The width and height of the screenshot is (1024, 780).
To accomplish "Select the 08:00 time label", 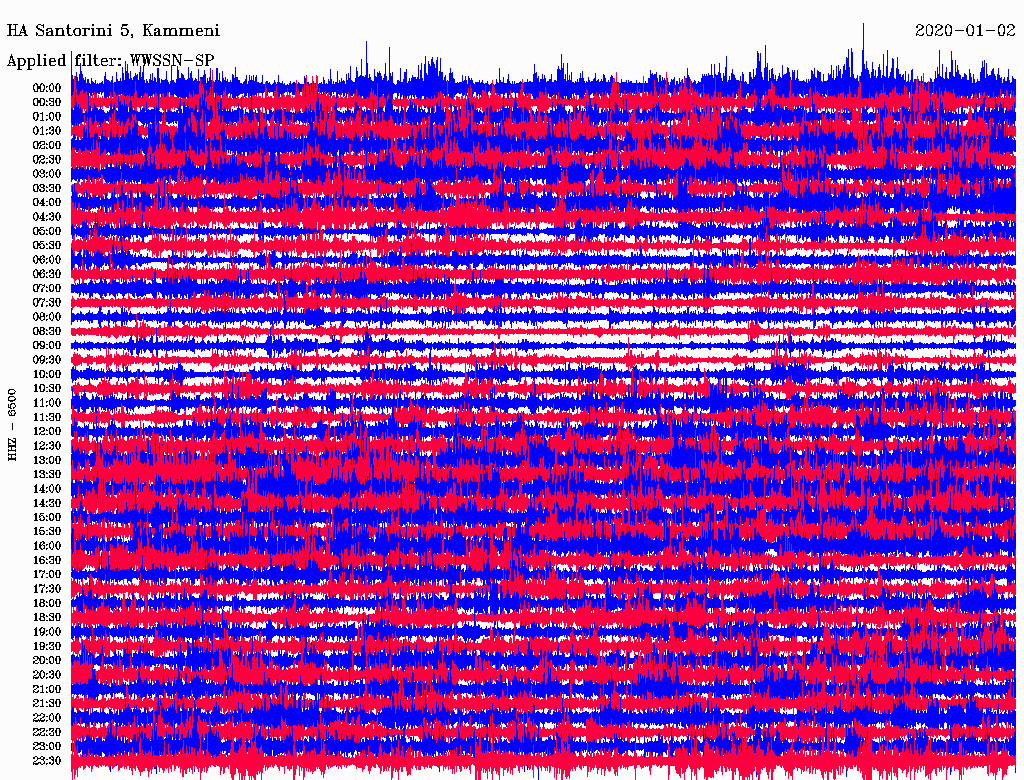I will click(47, 317).
